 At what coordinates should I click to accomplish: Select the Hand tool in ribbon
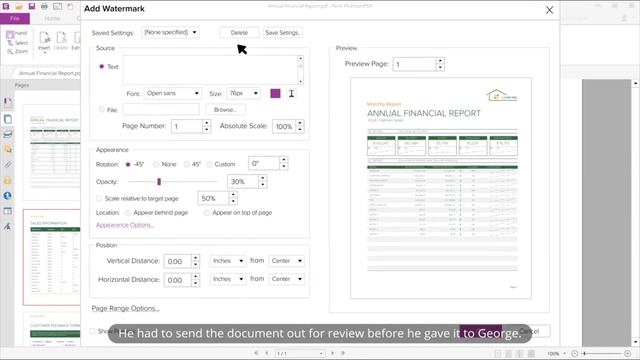pos(17,33)
